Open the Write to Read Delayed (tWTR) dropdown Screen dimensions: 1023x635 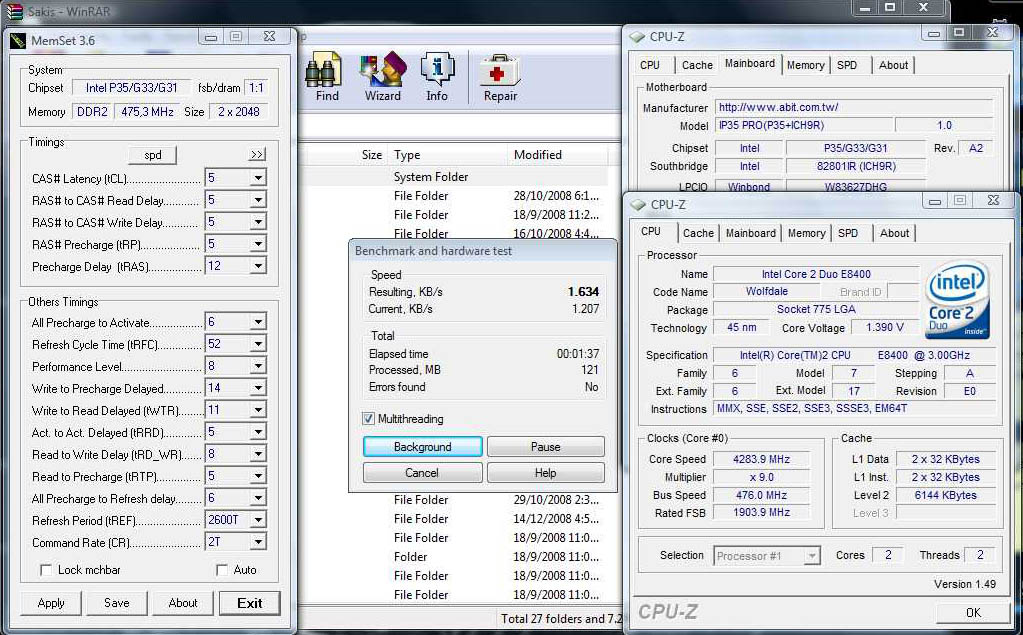click(258, 410)
